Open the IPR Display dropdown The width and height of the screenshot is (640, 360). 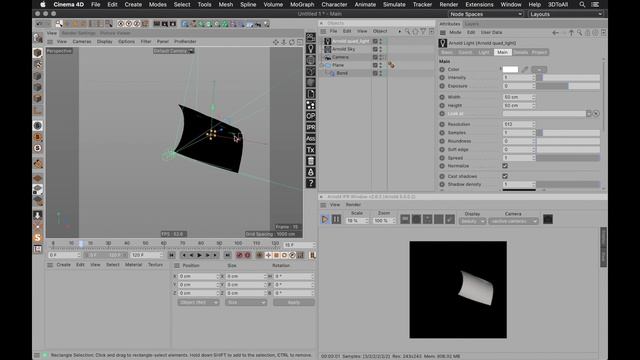point(472,221)
